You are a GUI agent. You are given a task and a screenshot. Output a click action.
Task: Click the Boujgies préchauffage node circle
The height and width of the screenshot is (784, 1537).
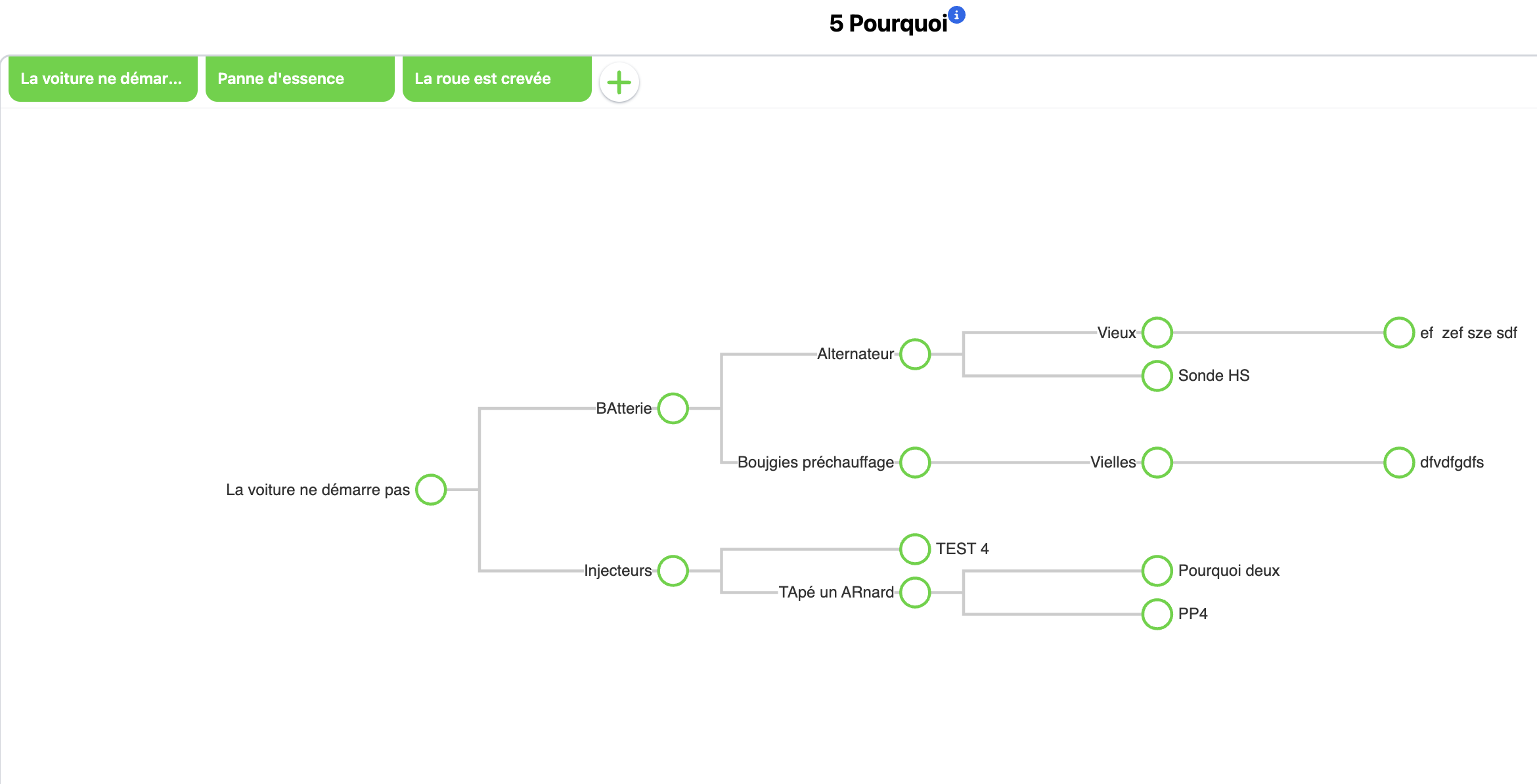[915, 463]
